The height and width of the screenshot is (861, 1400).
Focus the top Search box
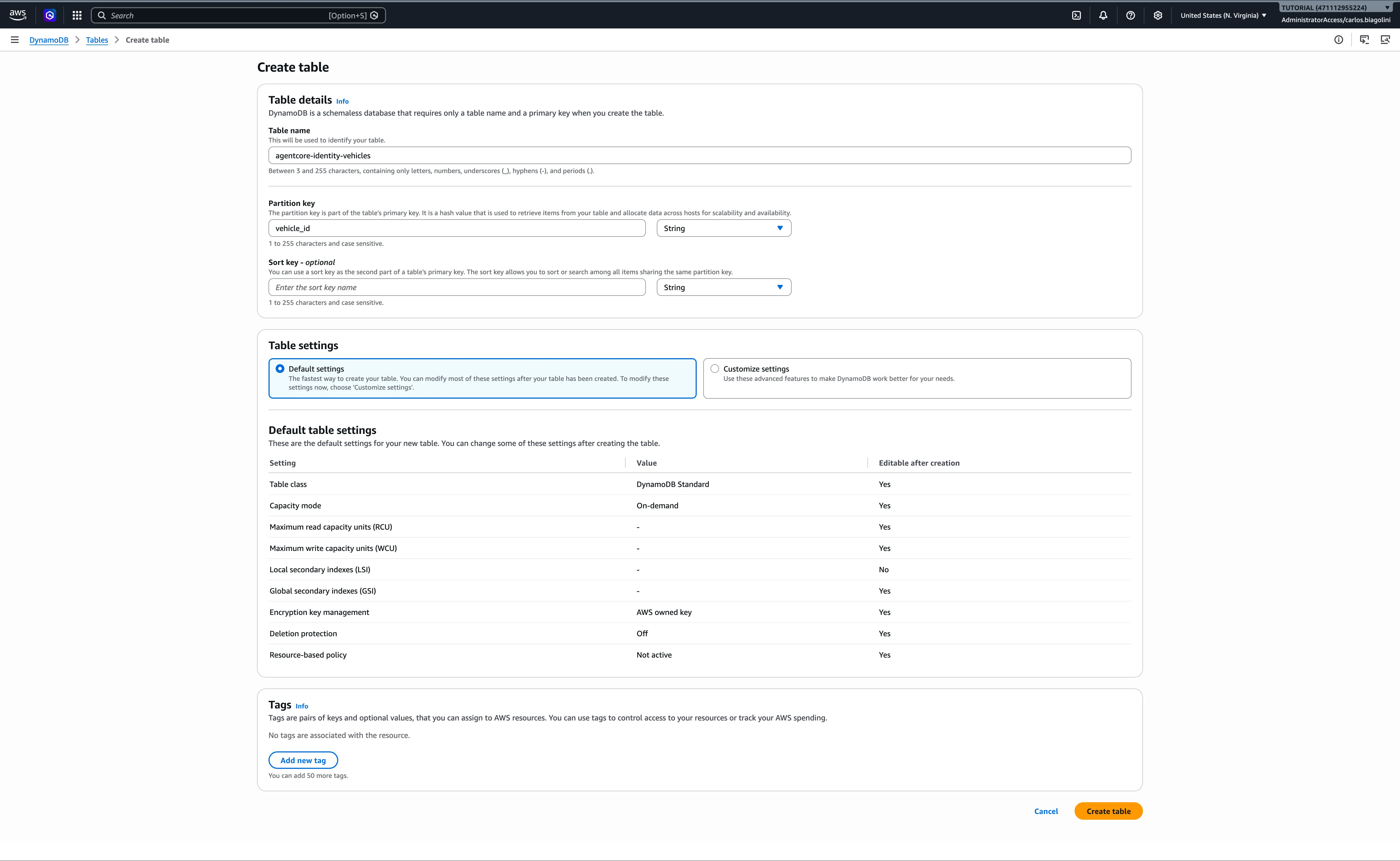coord(238,15)
